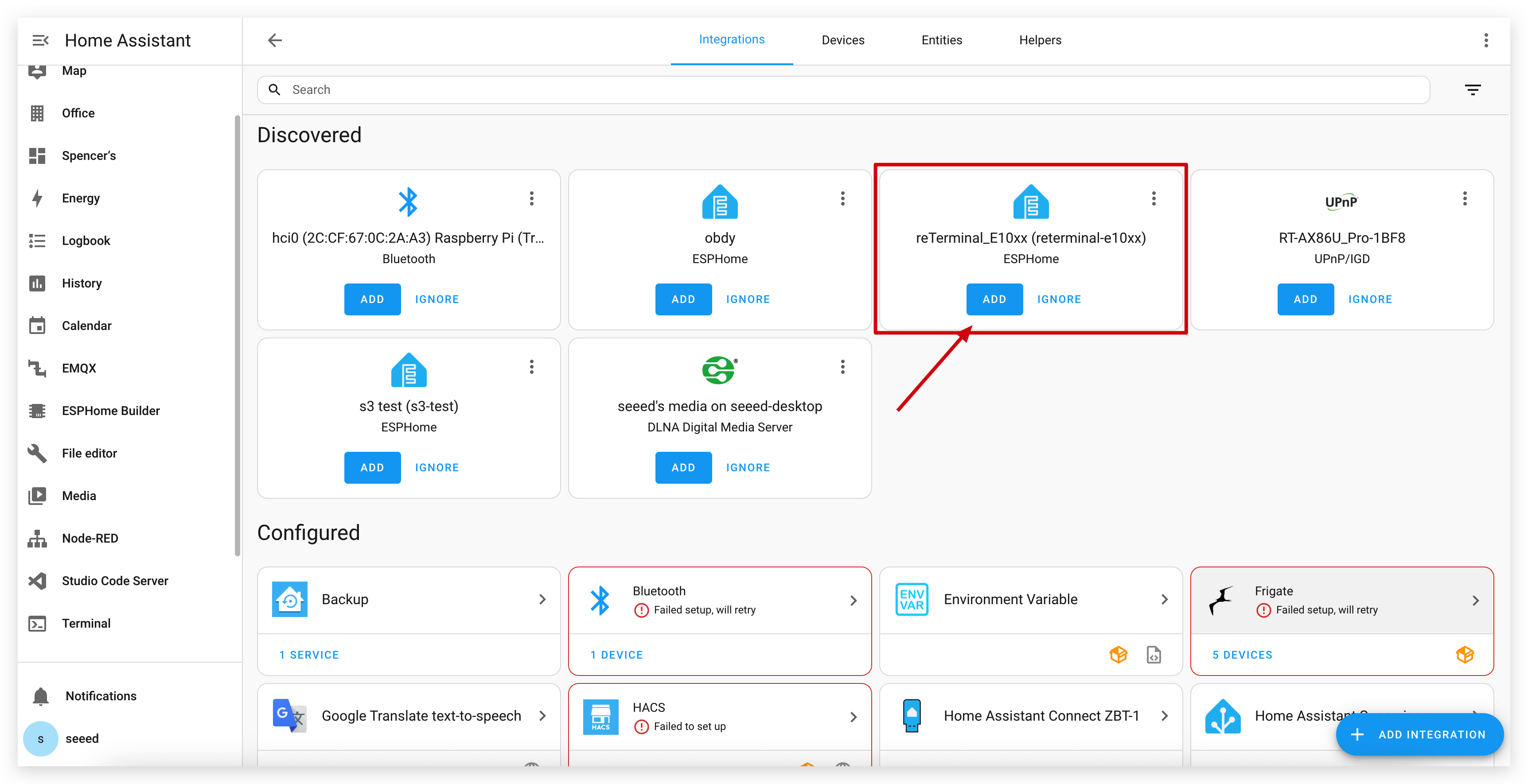Click the Media play icon in the sidebar
Viewport: 1528px width, 784px height.
(x=37, y=496)
